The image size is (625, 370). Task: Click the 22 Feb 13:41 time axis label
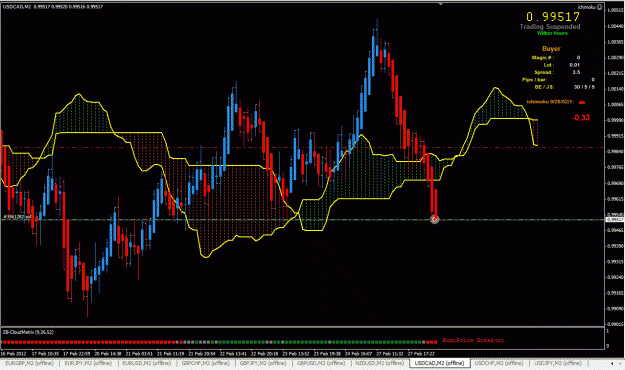(x=233, y=354)
